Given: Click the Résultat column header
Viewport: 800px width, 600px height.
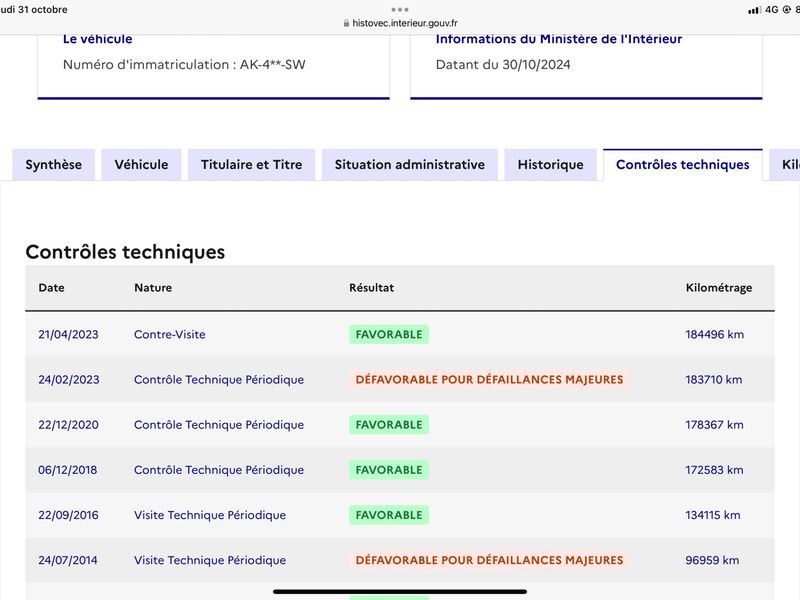Looking at the screenshot, I should 371,288.
